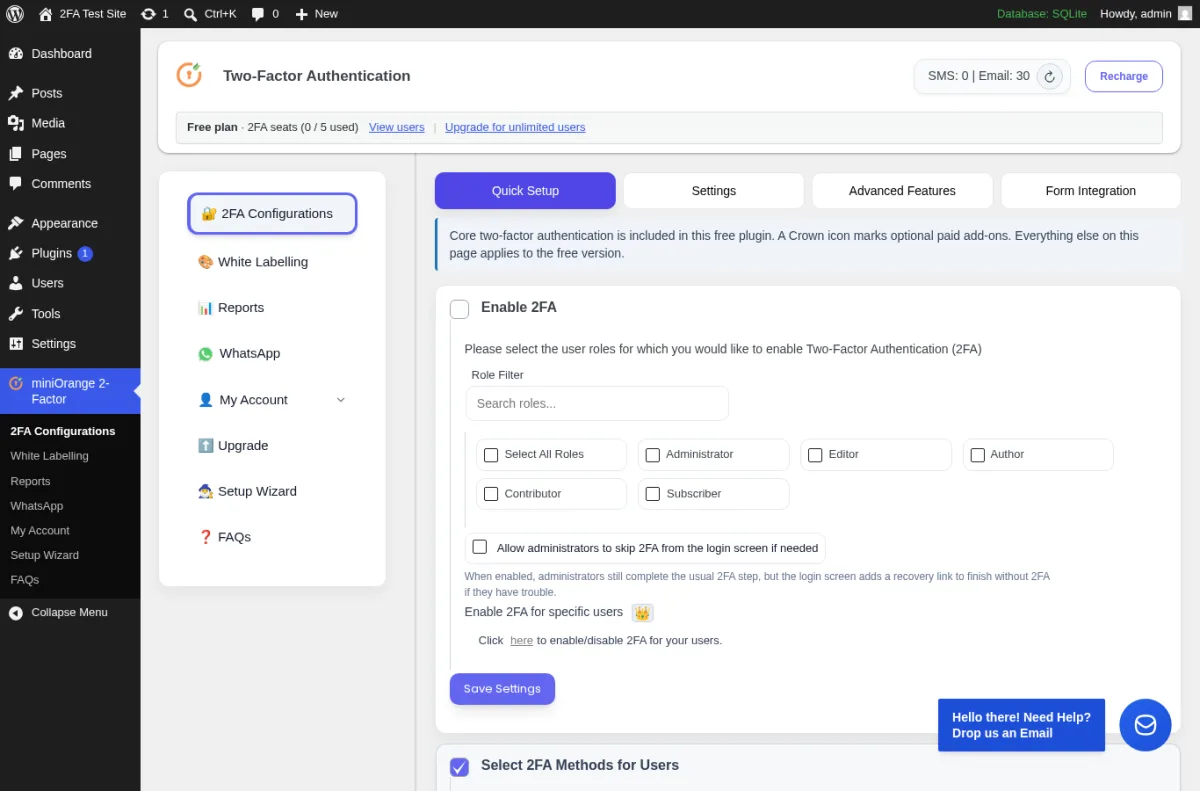Click the Posts pin icon

coord(16,93)
